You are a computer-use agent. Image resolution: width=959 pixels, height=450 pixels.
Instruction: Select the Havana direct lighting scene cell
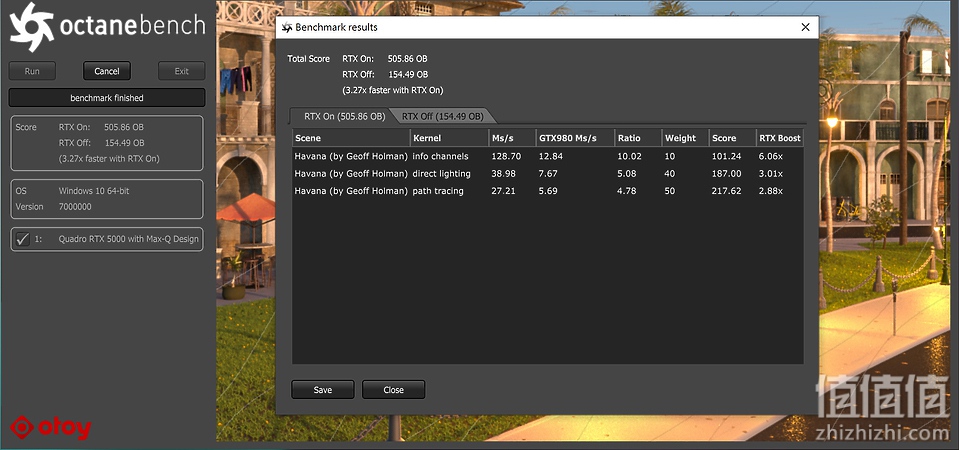351,174
